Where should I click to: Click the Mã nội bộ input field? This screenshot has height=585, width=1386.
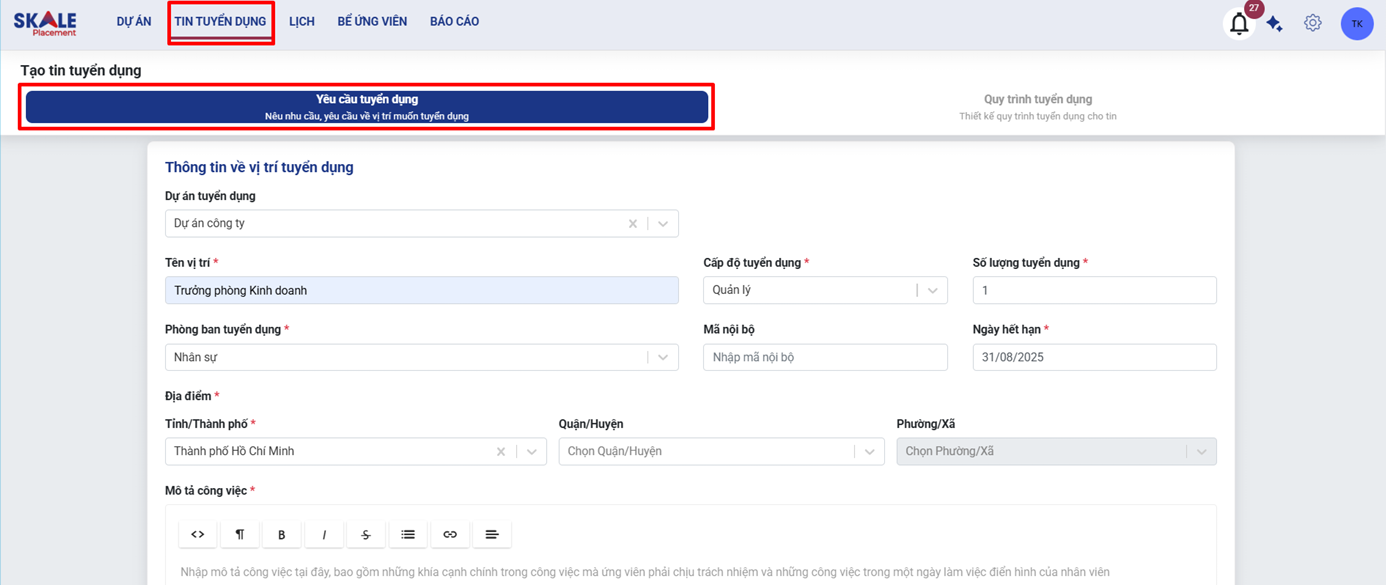coord(824,358)
